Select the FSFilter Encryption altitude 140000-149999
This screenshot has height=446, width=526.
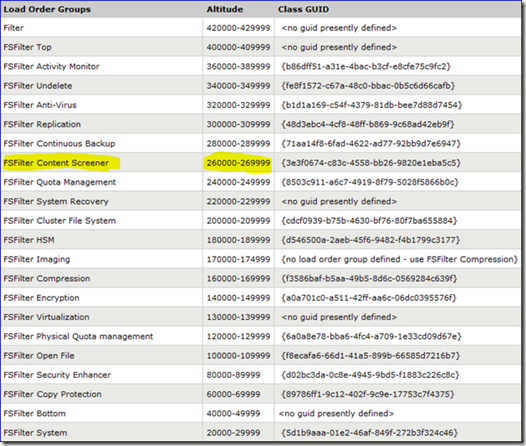point(238,298)
